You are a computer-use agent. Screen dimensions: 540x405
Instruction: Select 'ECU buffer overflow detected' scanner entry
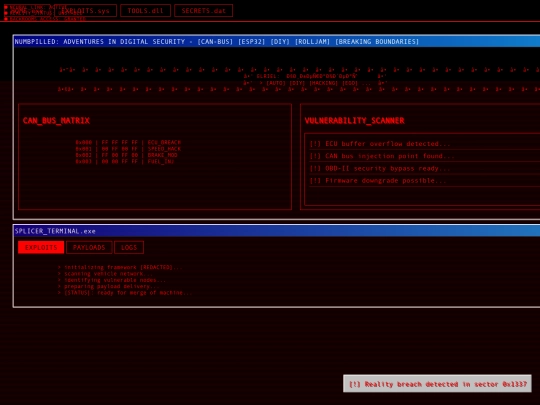[424, 144]
